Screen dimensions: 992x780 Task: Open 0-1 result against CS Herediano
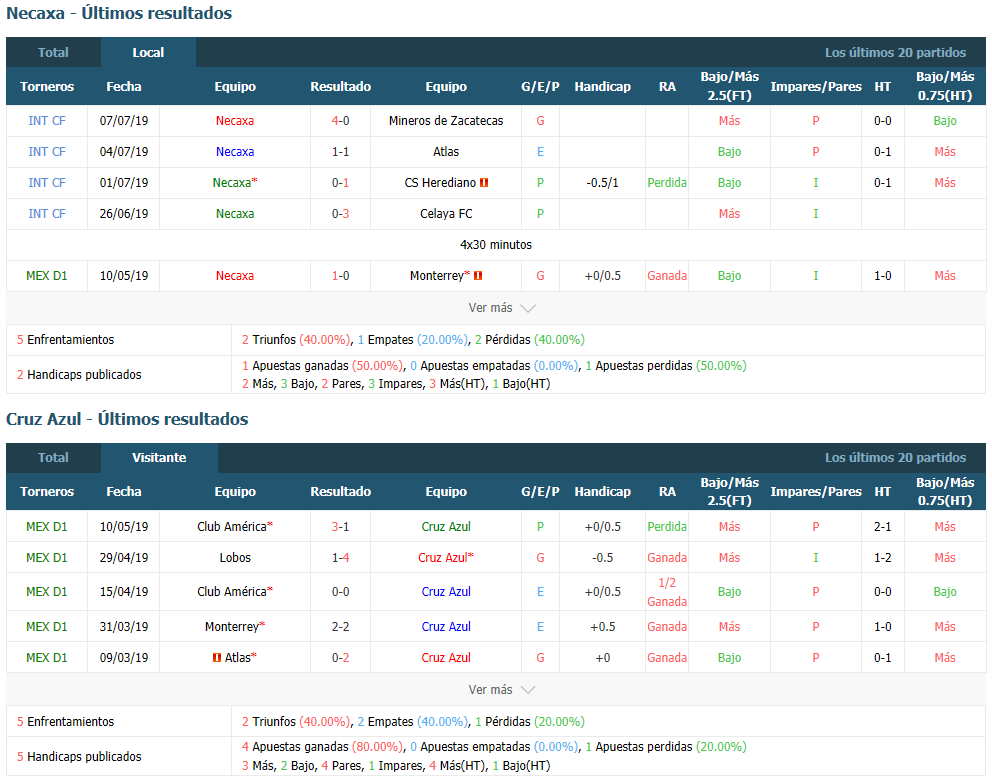[x=340, y=183]
